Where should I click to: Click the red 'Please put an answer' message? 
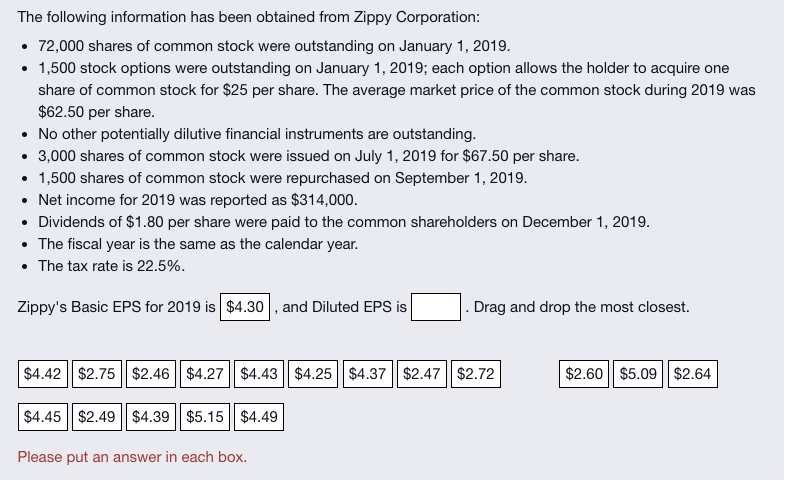[132, 457]
